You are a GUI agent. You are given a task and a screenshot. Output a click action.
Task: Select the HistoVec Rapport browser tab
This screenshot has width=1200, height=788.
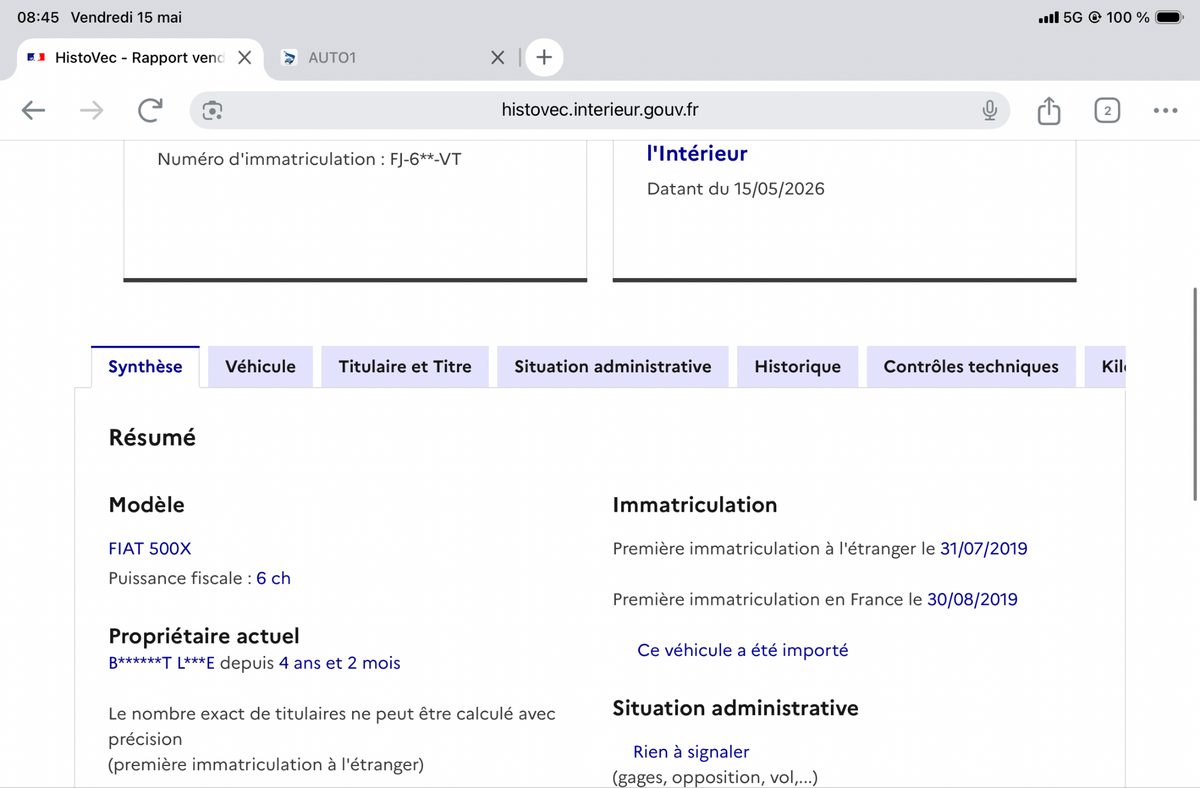click(x=140, y=58)
